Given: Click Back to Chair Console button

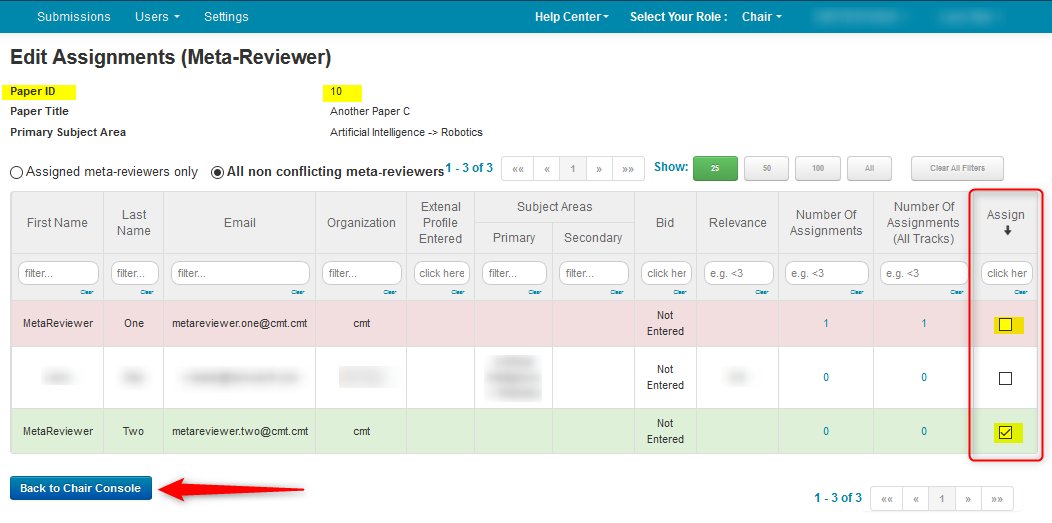Looking at the screenshot, I should [x=81, y=488].
